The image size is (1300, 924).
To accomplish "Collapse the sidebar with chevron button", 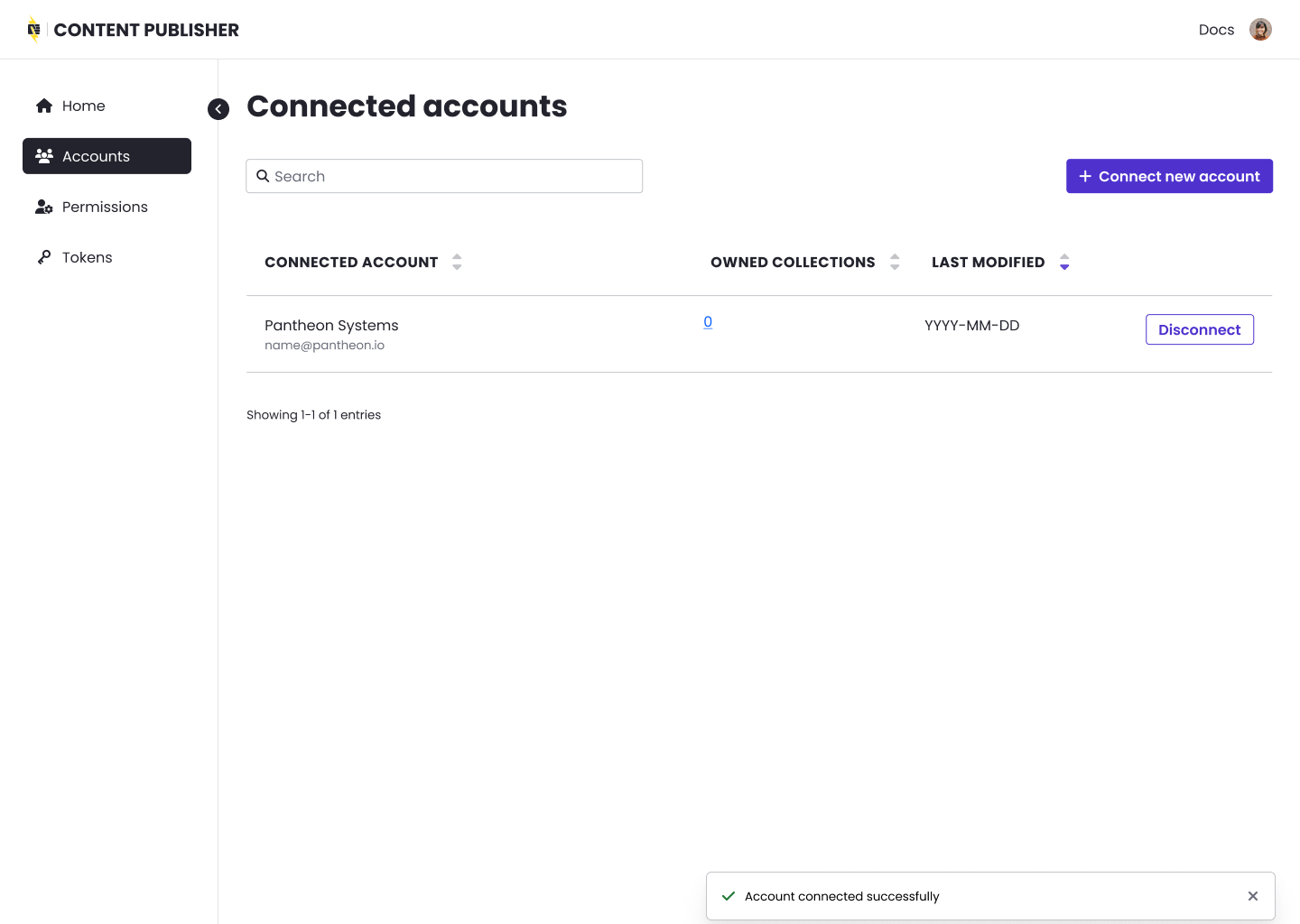I will click(218, 109).
